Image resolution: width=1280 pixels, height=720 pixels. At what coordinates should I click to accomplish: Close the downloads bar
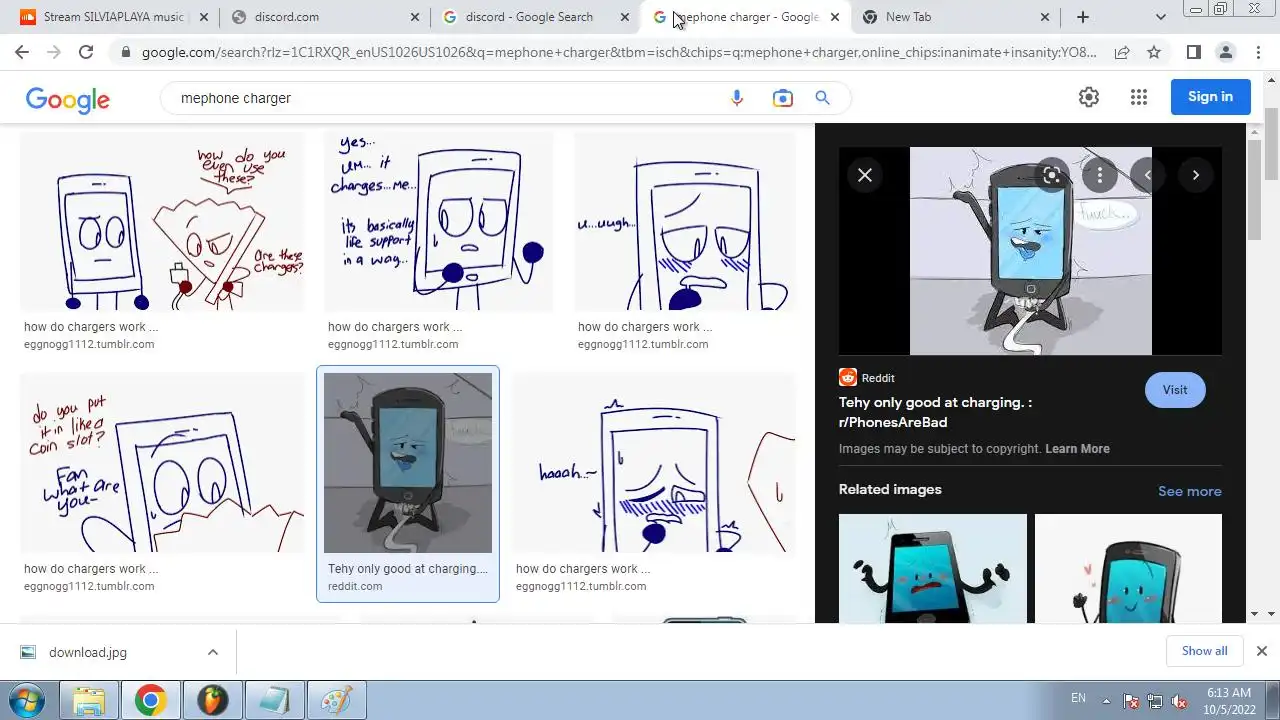pos(1261,651)
